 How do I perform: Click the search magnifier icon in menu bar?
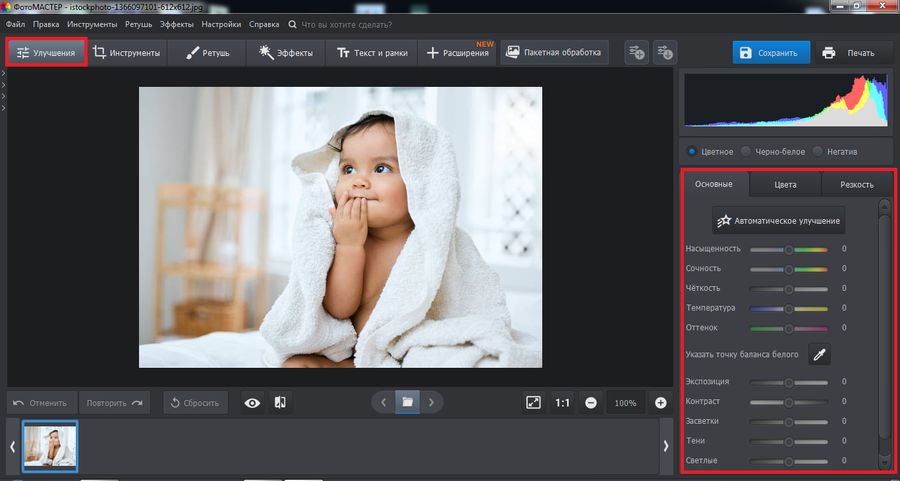[292, 25]
